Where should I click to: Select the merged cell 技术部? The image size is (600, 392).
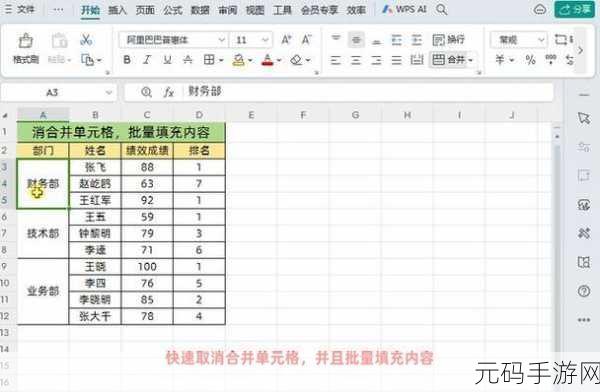43,234
